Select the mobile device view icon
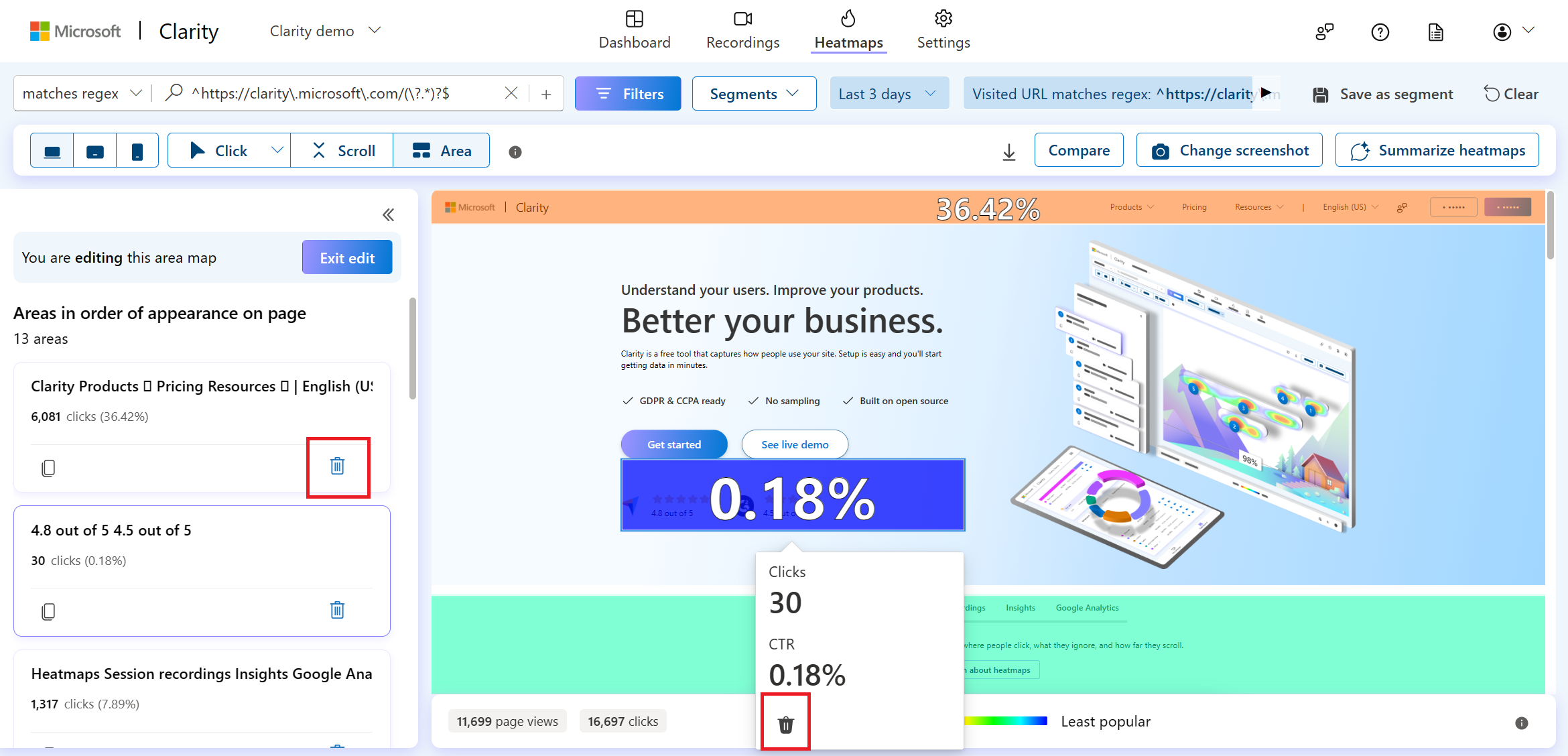Viewport: 1568px width, 756px height. tap(137, 151)
